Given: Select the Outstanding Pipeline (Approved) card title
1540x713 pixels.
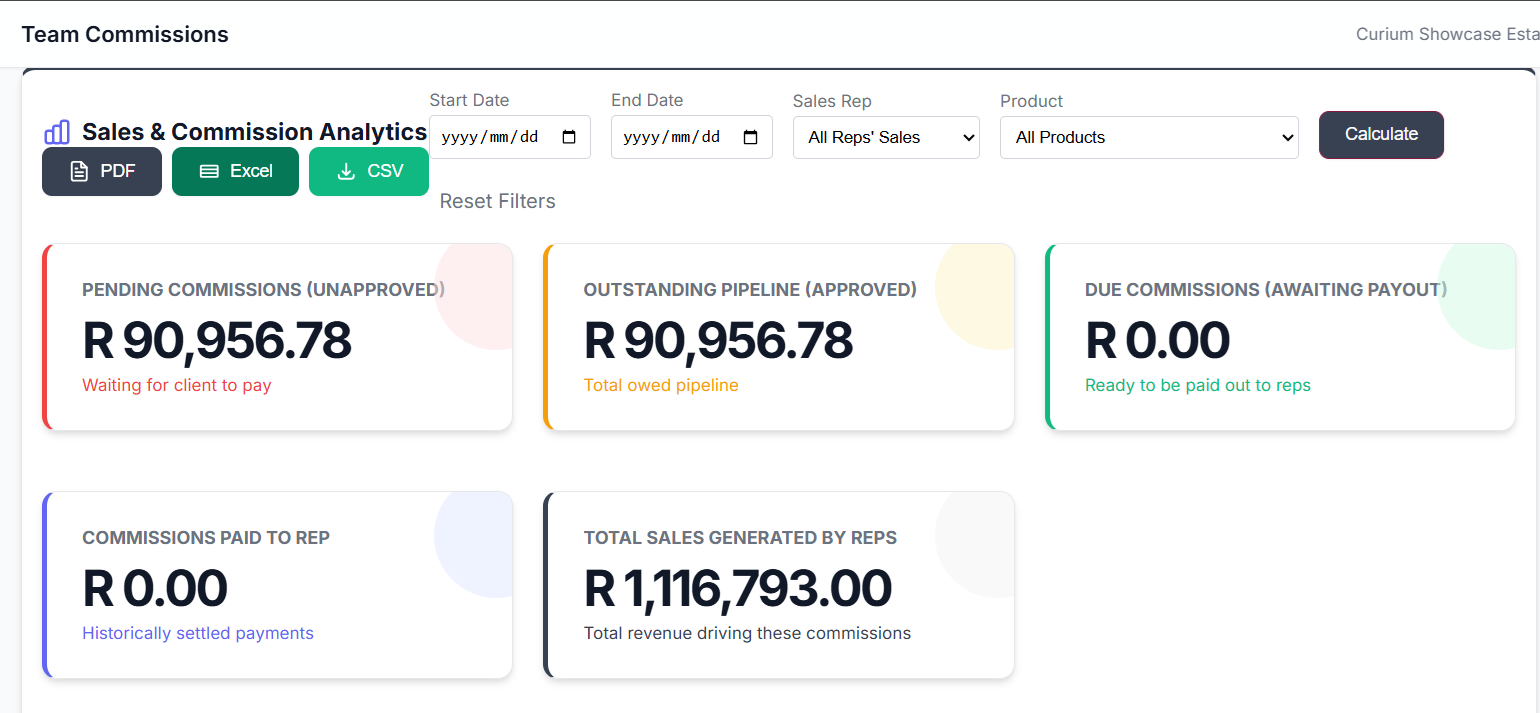Looking at the screenshot, I should (x=750, y=290).
